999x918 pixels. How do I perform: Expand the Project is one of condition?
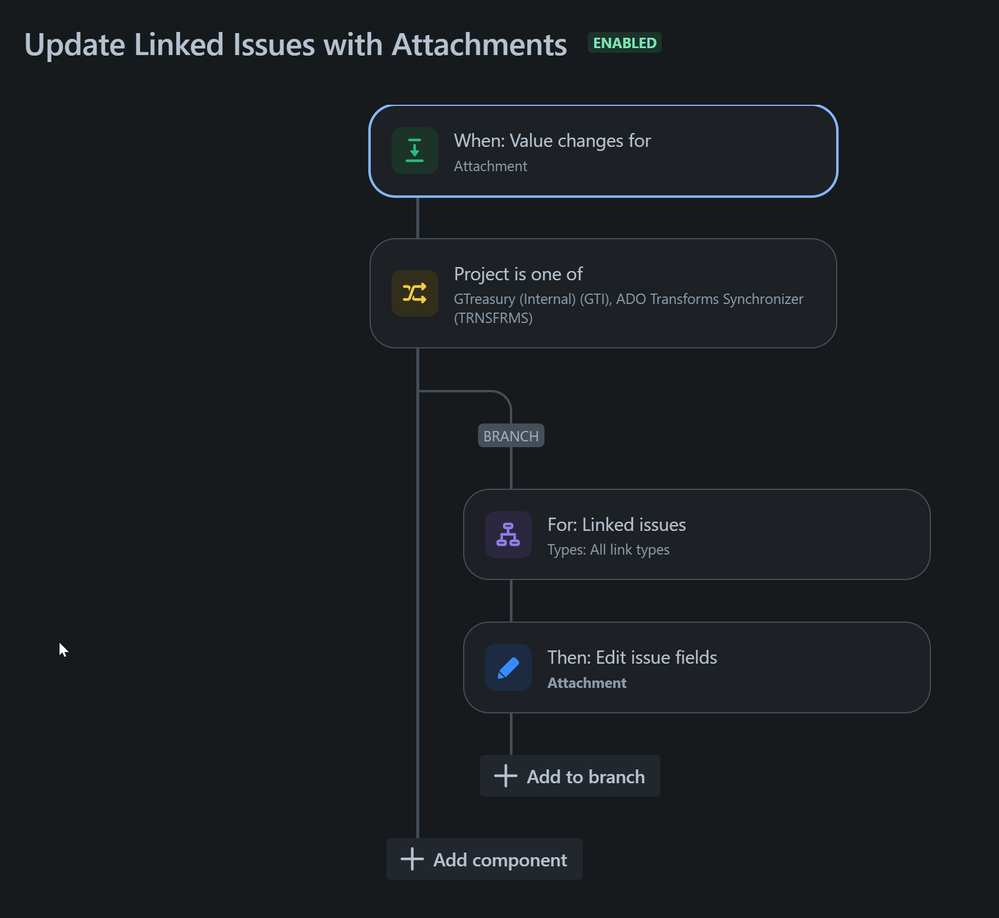[603, 293]
